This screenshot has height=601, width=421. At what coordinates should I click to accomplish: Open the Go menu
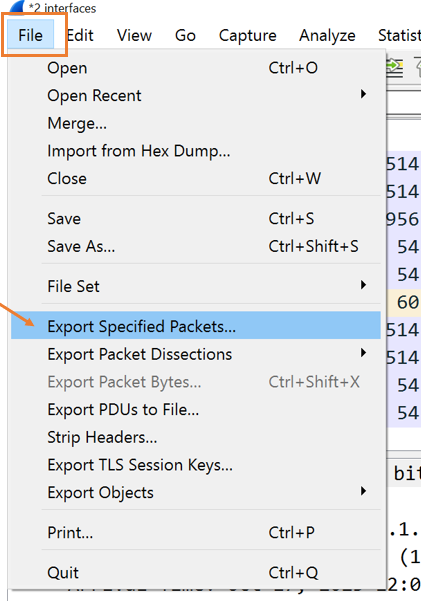pyautogui.click(x=185, y=35)
